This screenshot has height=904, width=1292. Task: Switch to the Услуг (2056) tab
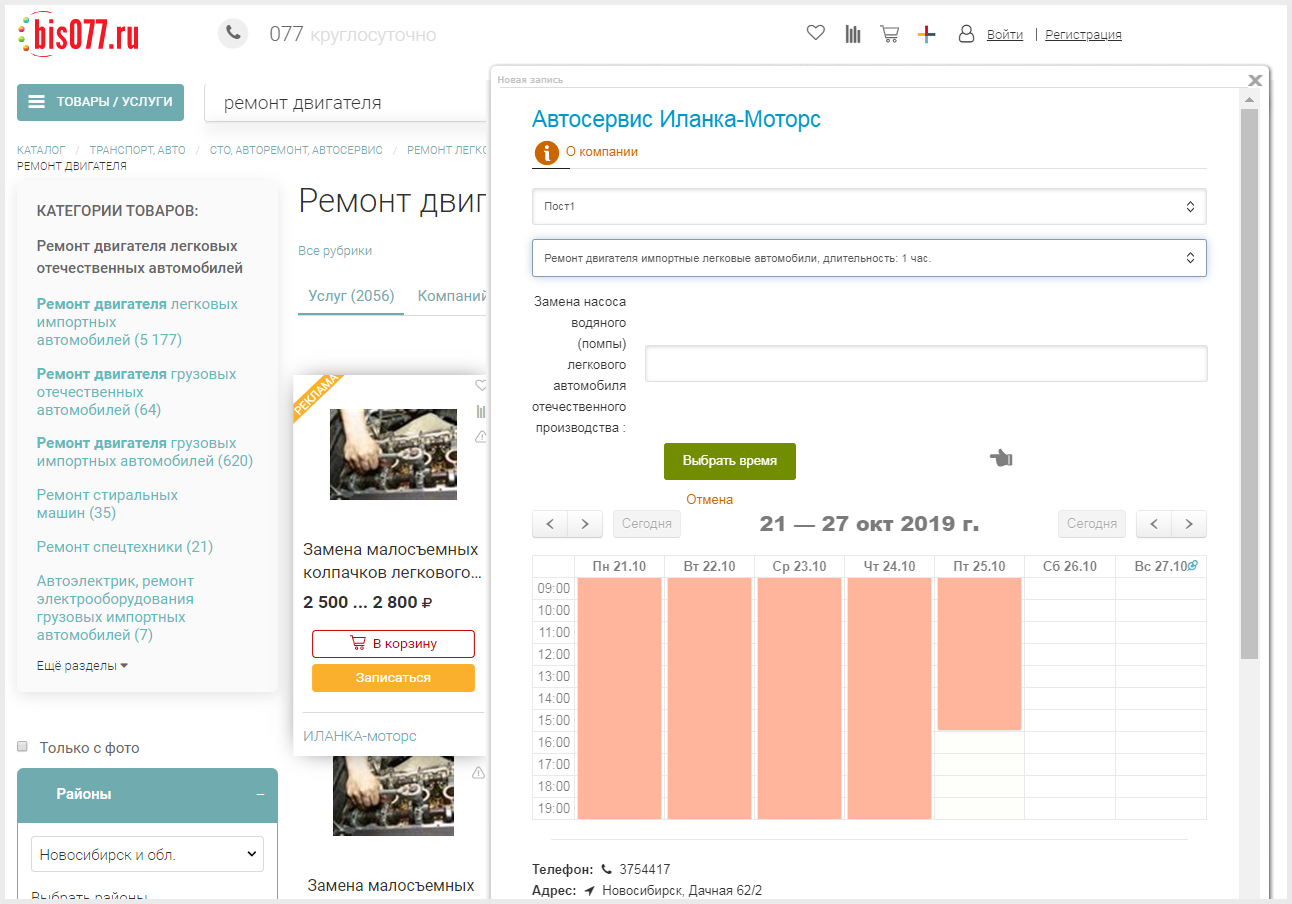coord(351,296)
